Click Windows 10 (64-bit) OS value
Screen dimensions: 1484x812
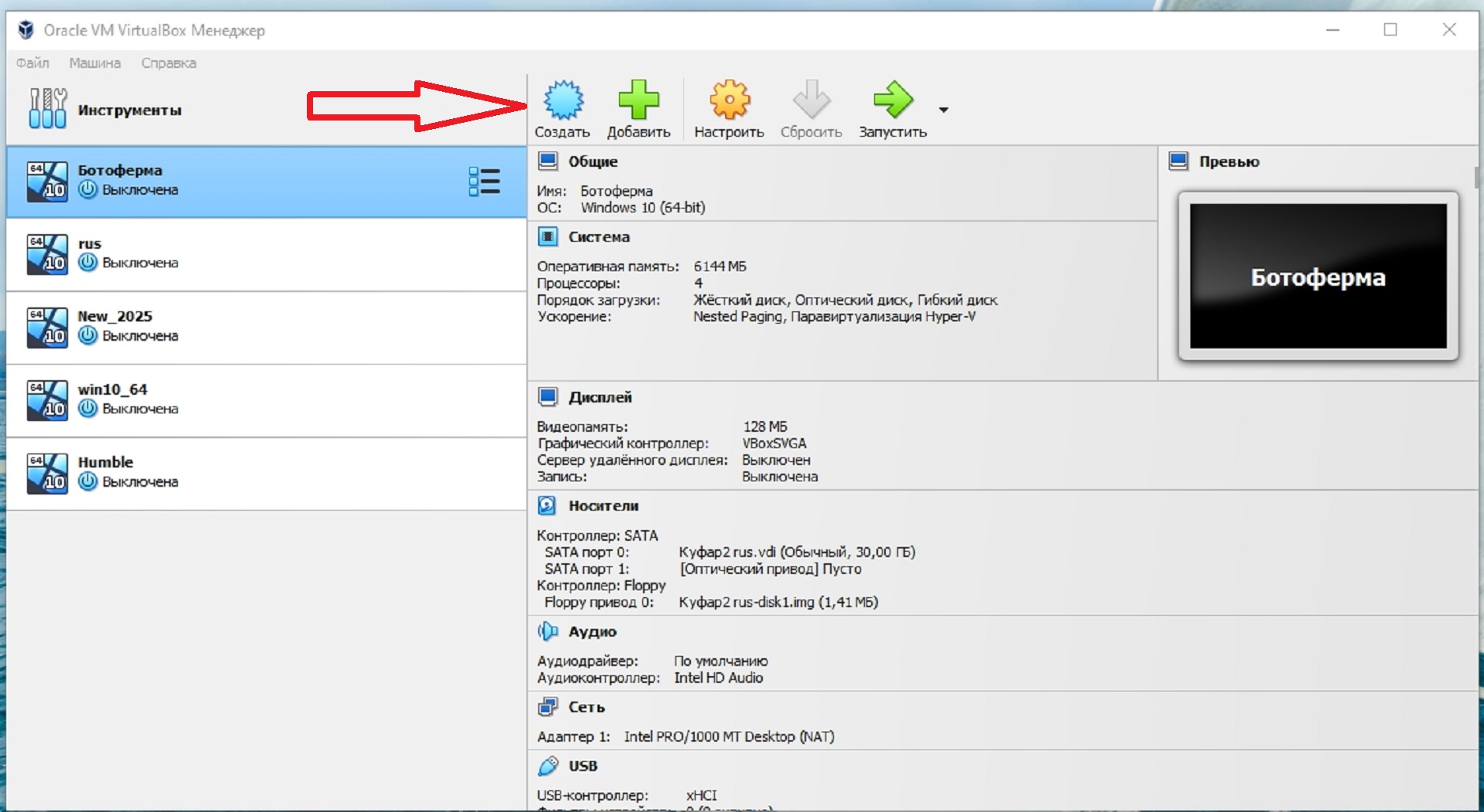click(643, 208)
